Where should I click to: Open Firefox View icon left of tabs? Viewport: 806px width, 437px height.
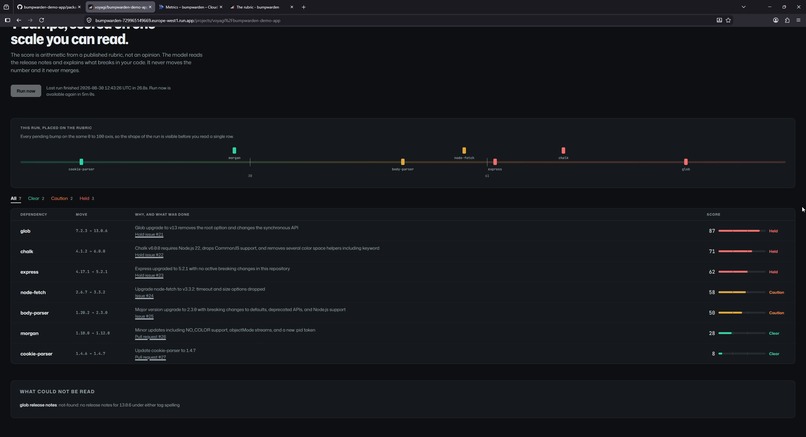coord(6,7)
